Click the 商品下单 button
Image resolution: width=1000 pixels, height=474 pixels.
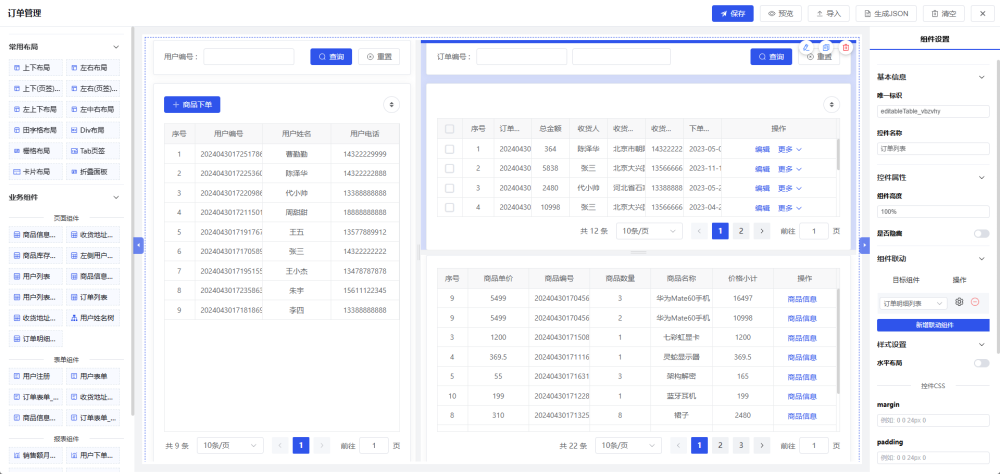192,105
